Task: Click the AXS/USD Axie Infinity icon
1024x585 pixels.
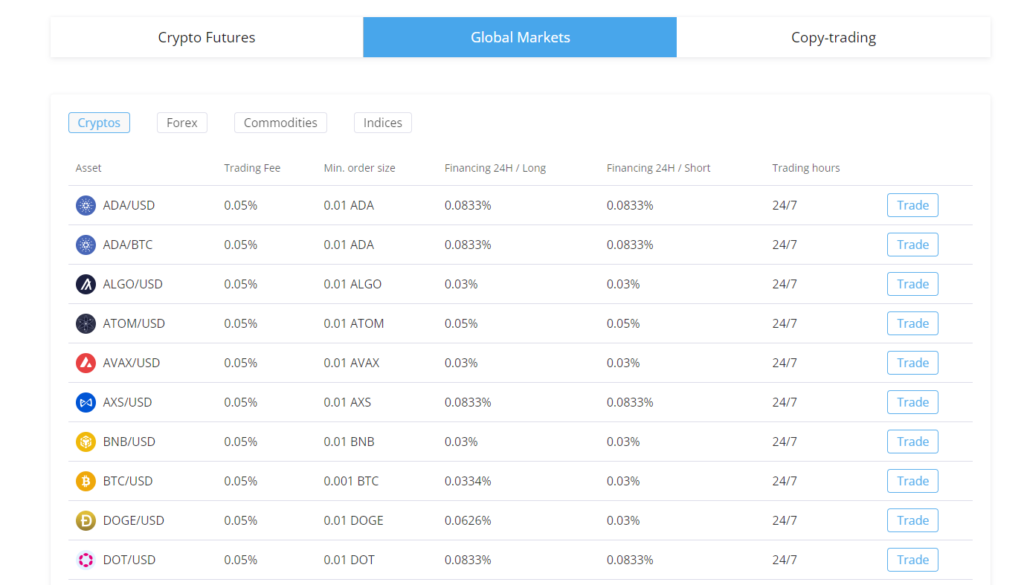Action: pyautogui.click(x=85, y=402)
